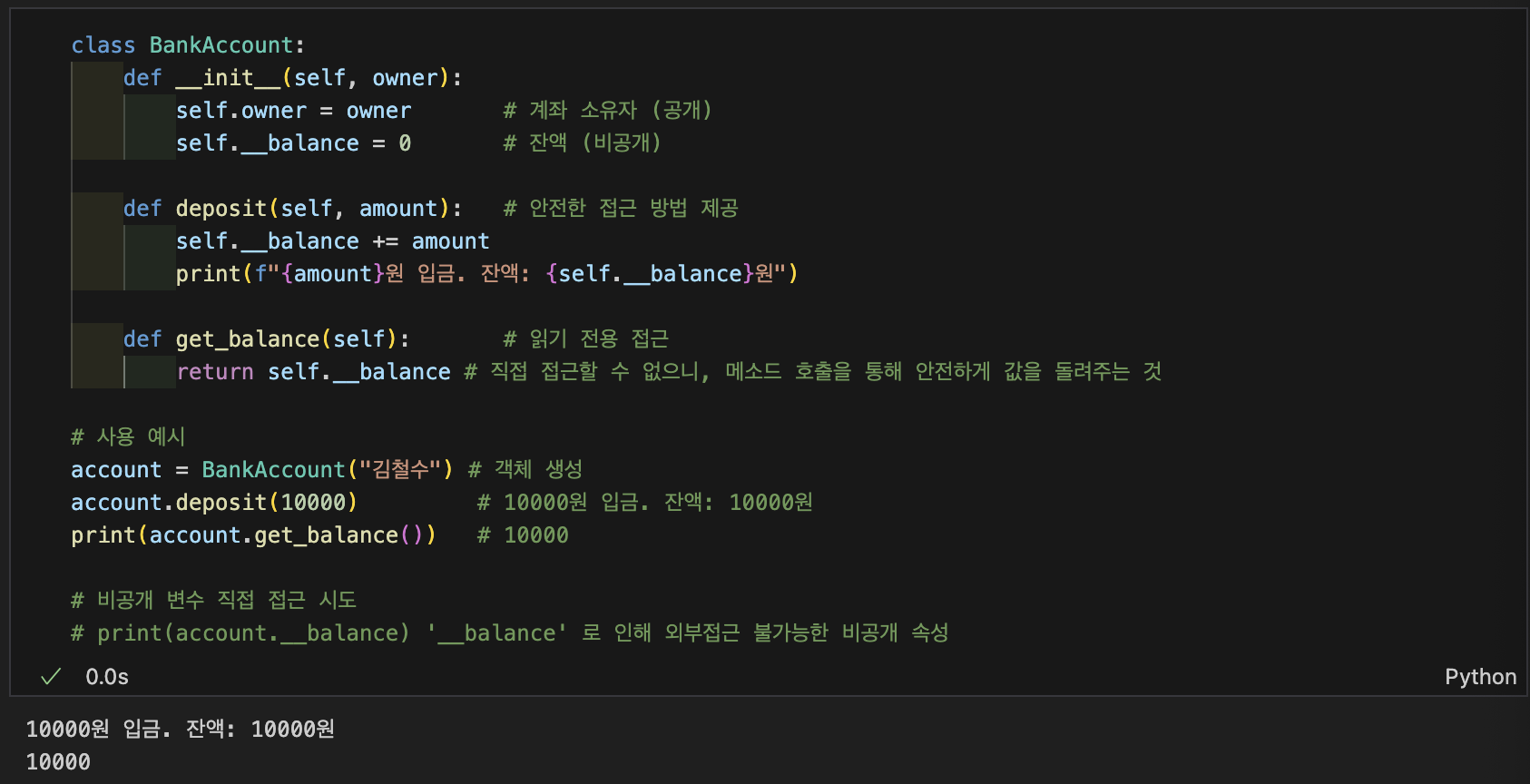Screen dimensions: 1530x784
Task: Click the '# 객체 생성' comment
Action: (x=525, y=470)
